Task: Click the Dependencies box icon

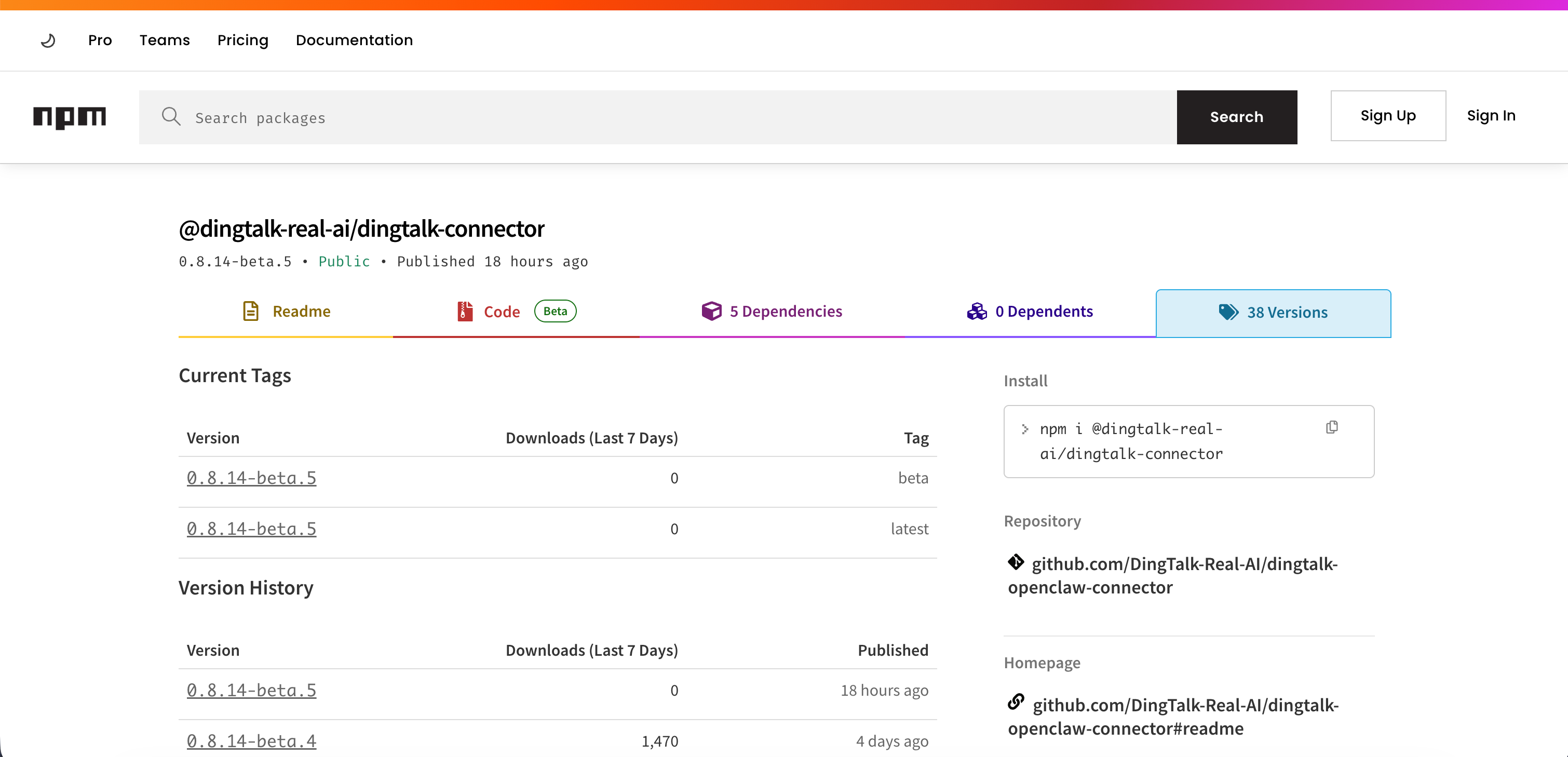Action: (x=711, y=311)
